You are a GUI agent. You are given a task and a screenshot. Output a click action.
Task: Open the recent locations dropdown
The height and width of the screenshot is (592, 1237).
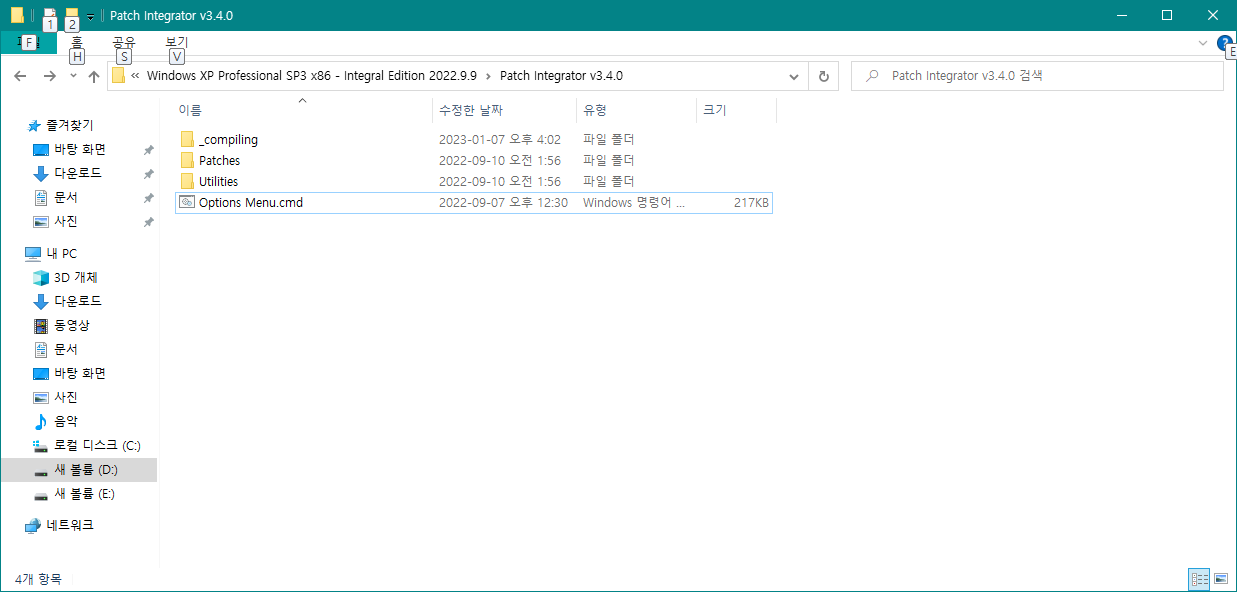click(x=73, y=76)
